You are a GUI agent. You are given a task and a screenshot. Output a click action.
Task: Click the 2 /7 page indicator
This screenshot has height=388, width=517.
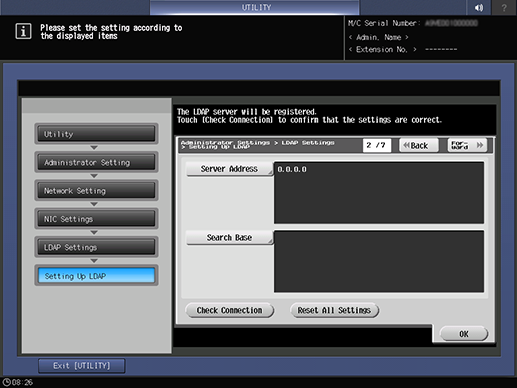click(x=377, y=145)
